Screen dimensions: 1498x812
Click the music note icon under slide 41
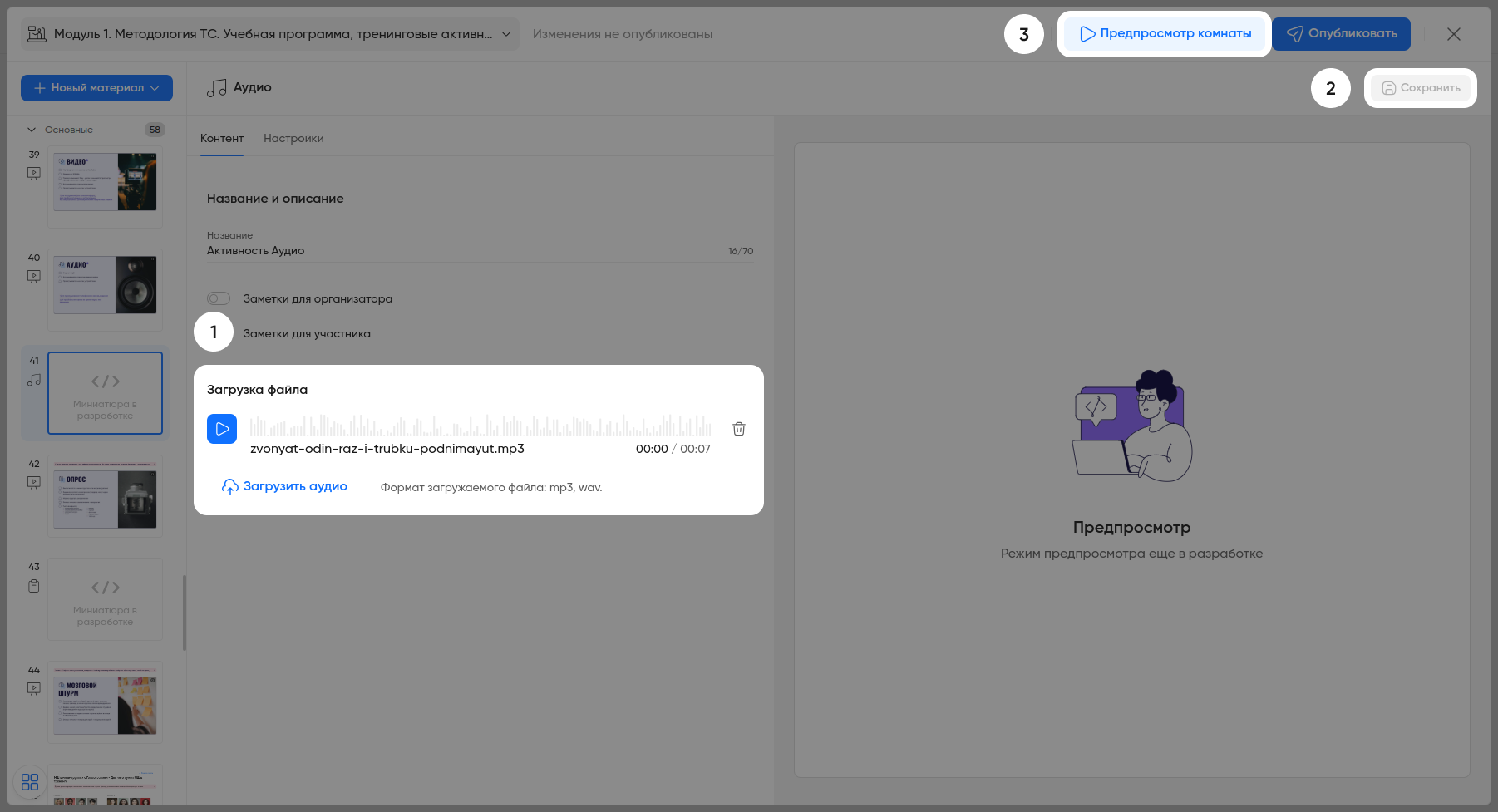(34, 380)
